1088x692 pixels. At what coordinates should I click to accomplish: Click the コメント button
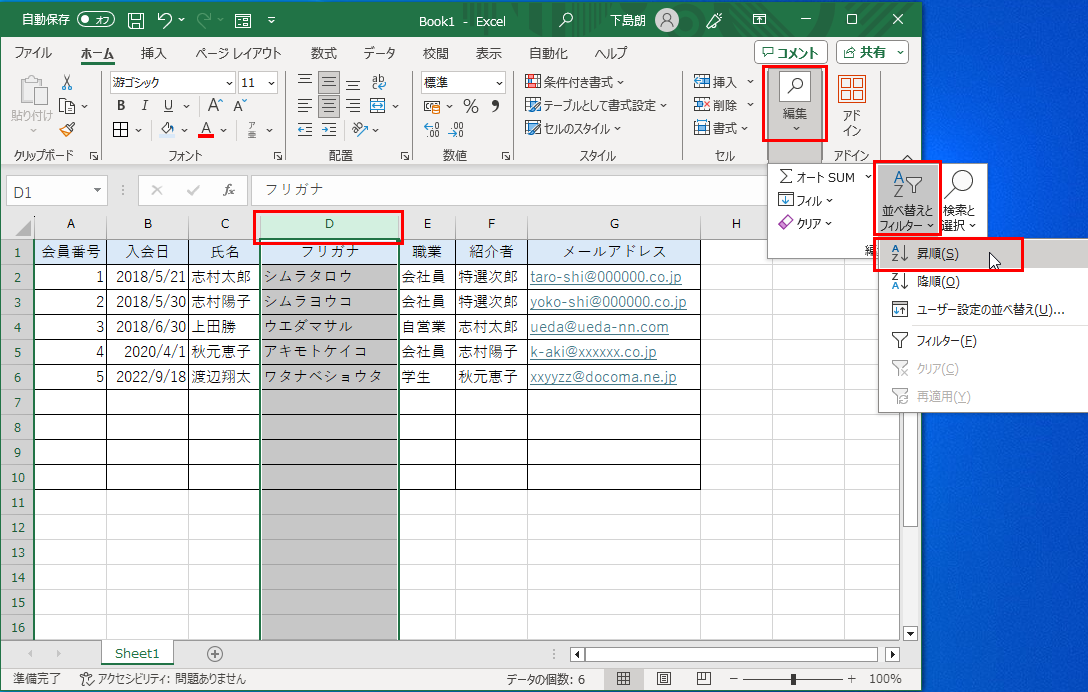tap(791, 52)
